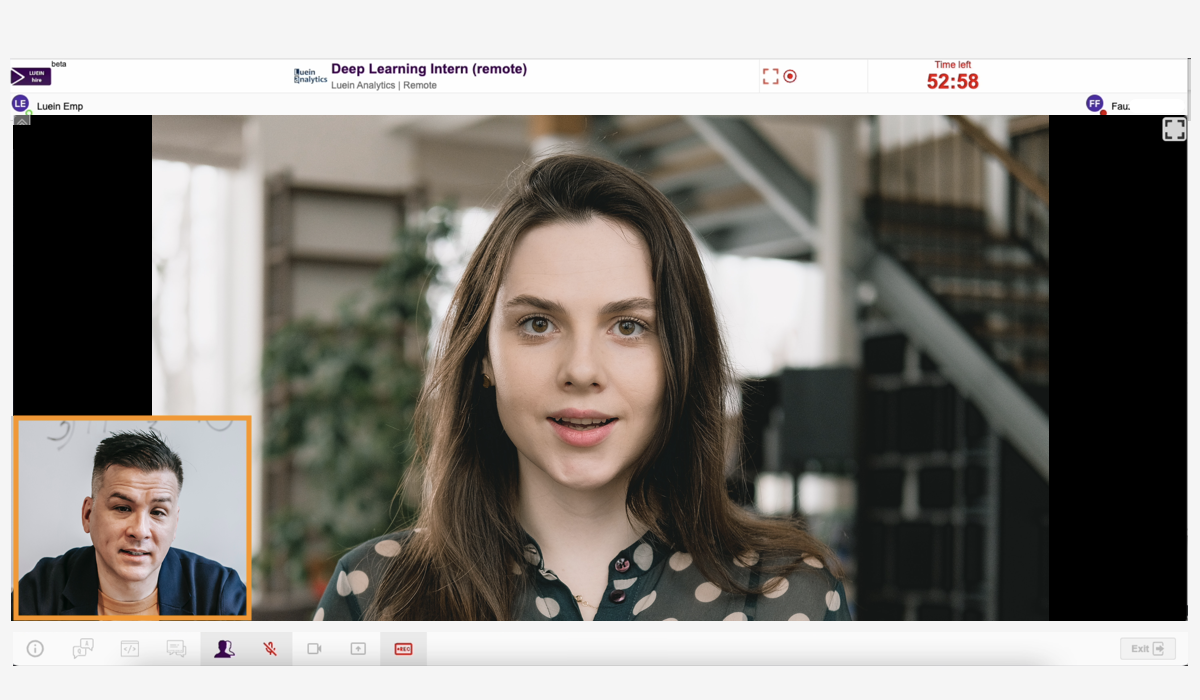Click the share screen icon

pyautogui.click(x=358, y=649)
